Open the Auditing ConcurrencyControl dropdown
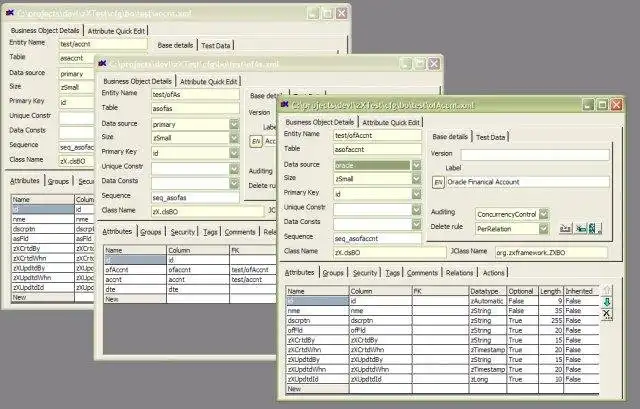 (x=544, y=214)
